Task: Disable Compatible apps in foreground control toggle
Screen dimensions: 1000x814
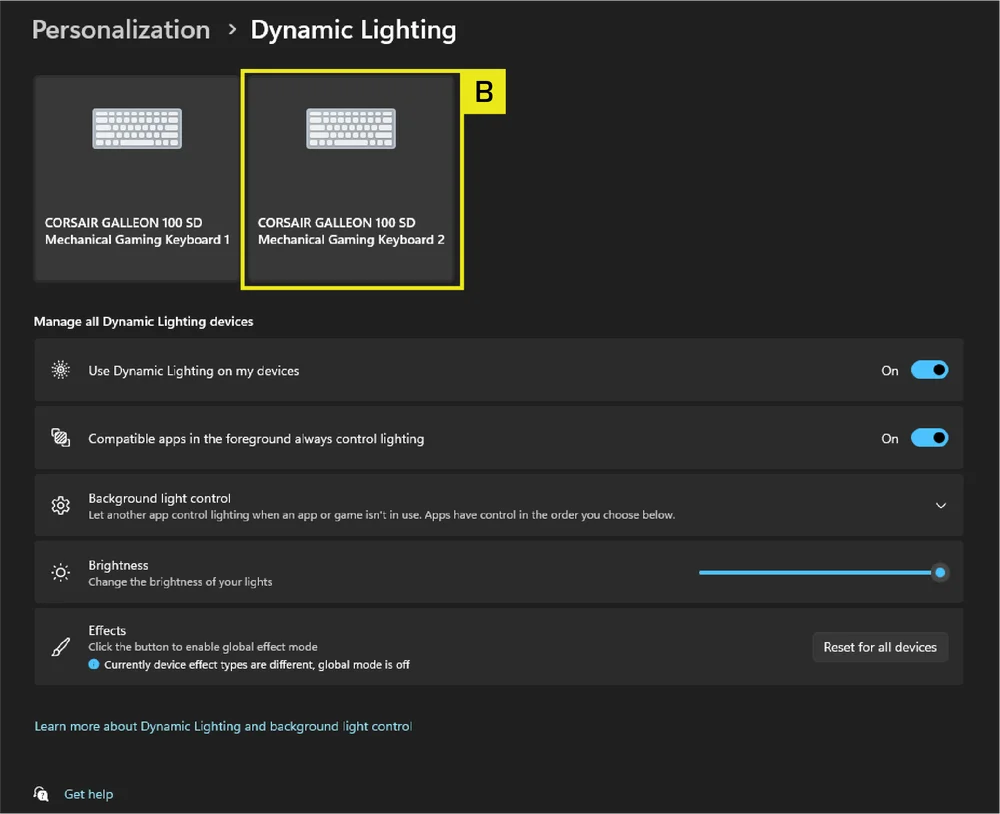Action: [929, 438]
